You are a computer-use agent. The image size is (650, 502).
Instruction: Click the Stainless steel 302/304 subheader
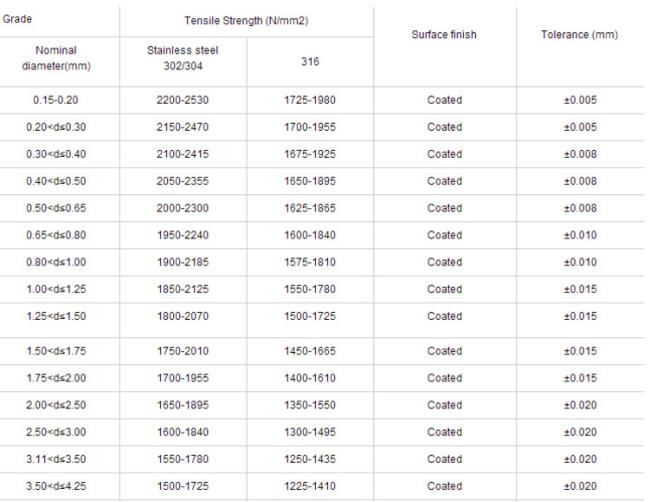[x=183, y=58]
